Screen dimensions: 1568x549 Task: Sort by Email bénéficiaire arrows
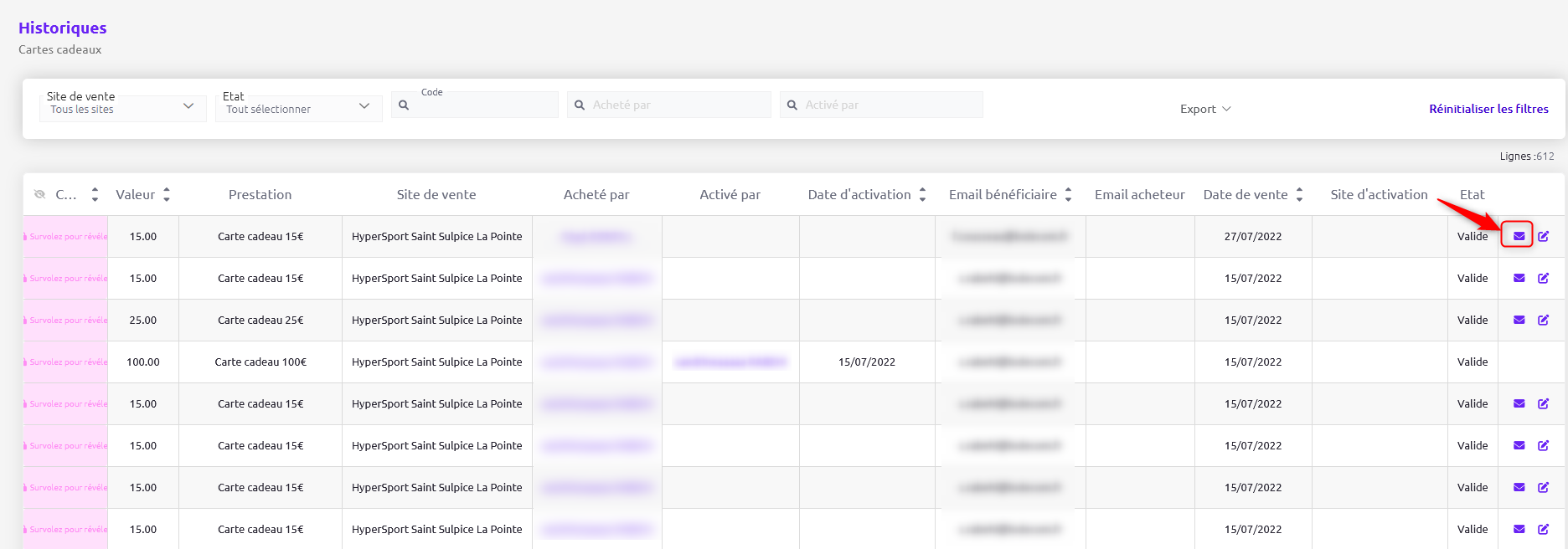[1068, 194]
